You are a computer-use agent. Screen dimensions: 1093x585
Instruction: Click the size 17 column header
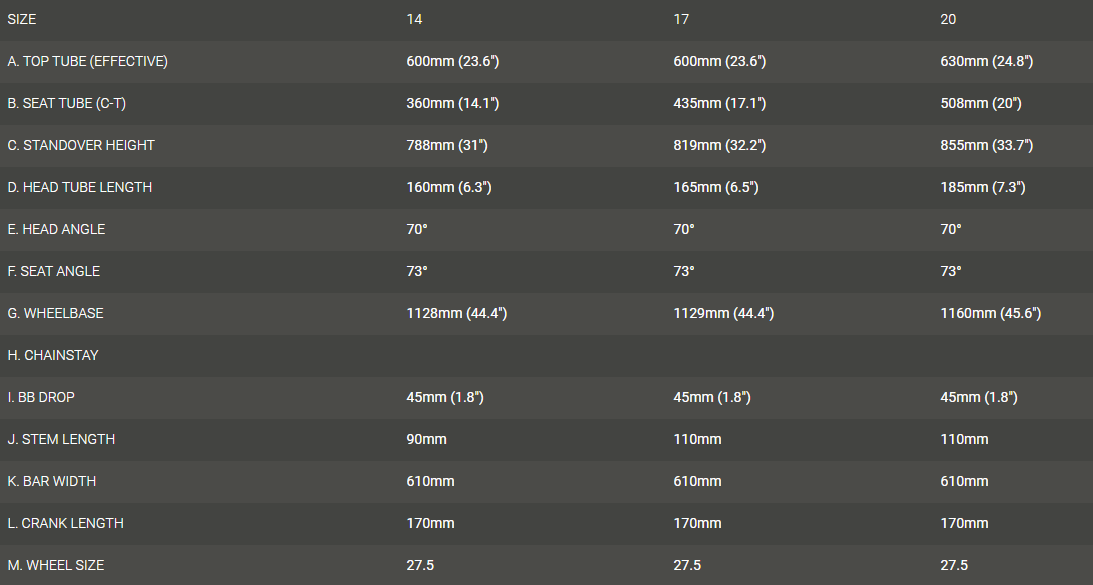point(681,20)
